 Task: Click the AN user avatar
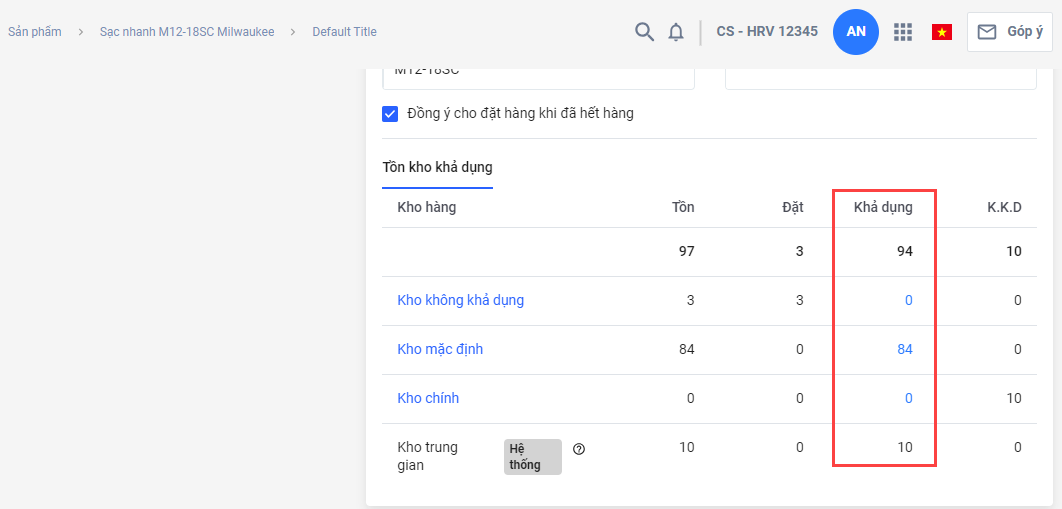(856, 32)
